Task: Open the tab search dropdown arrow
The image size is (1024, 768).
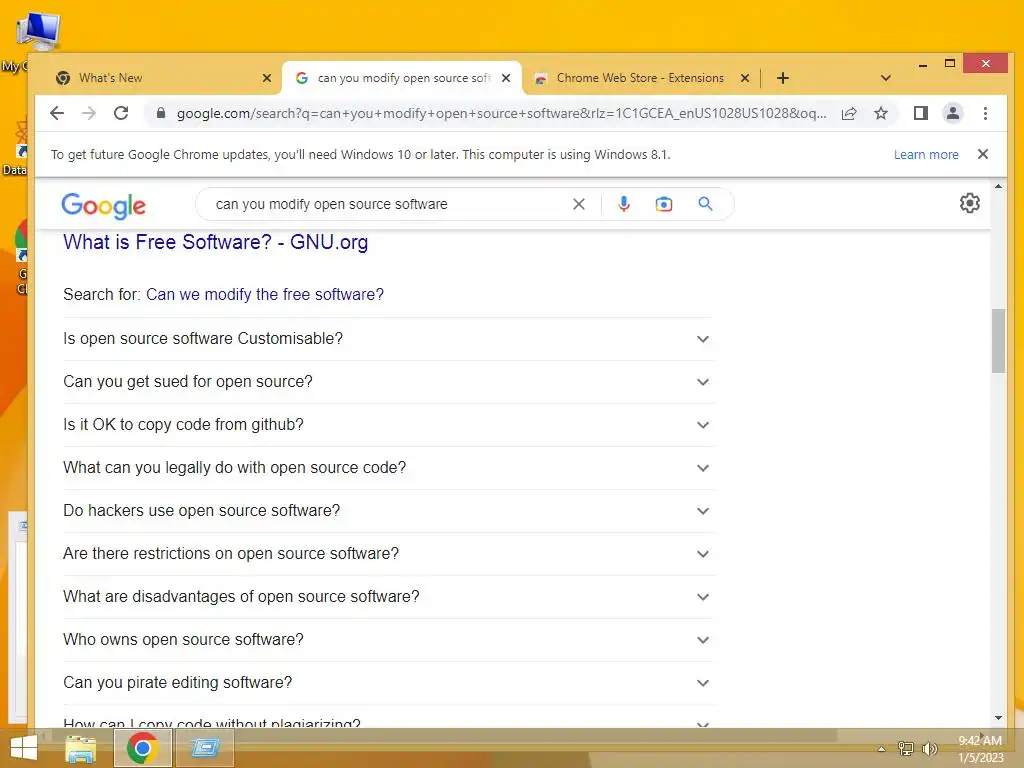Action: (886, 78)
